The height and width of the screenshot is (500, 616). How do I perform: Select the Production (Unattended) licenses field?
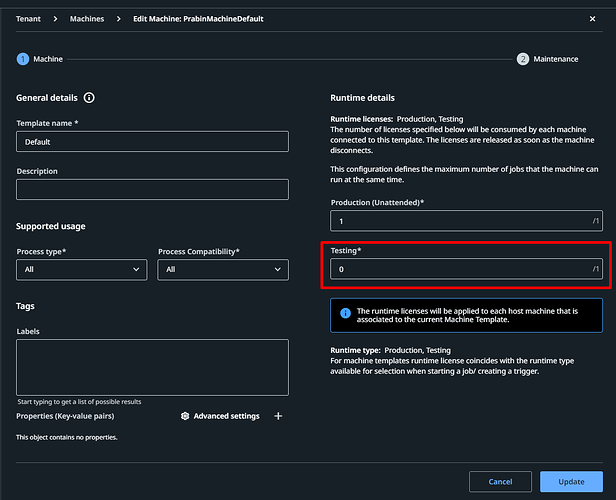pyautogui.click(x=460, y=221)
